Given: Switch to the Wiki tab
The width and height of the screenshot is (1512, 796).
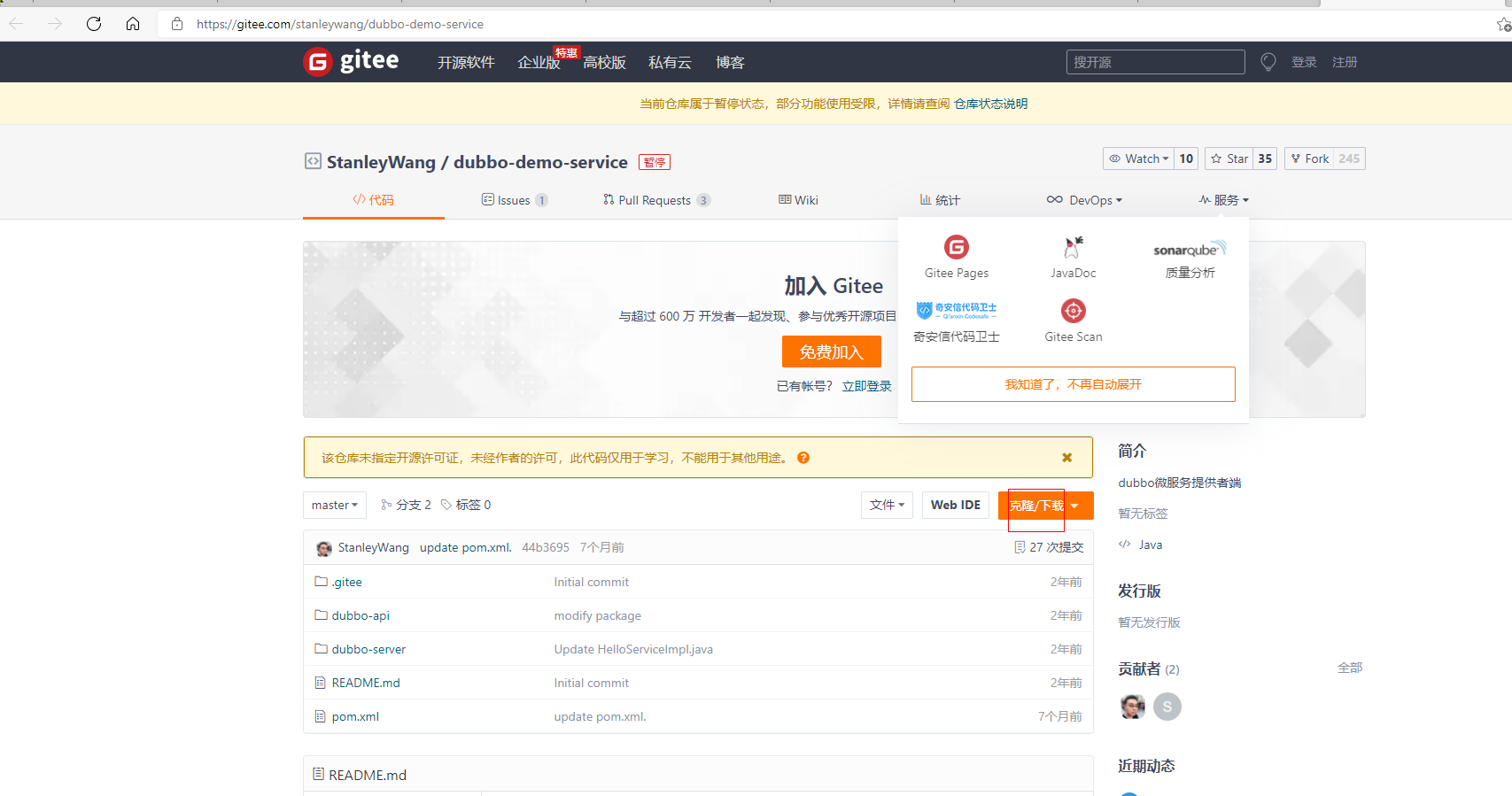Looking at the screenshot, I should click(x=798, y=200).
